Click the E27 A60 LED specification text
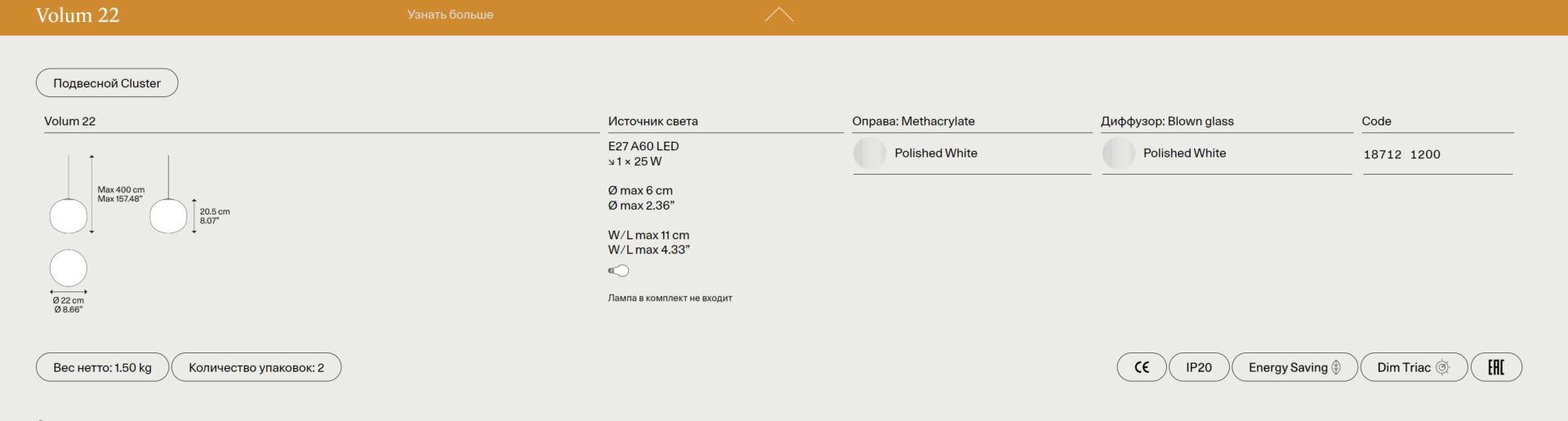 click(644, 146)
